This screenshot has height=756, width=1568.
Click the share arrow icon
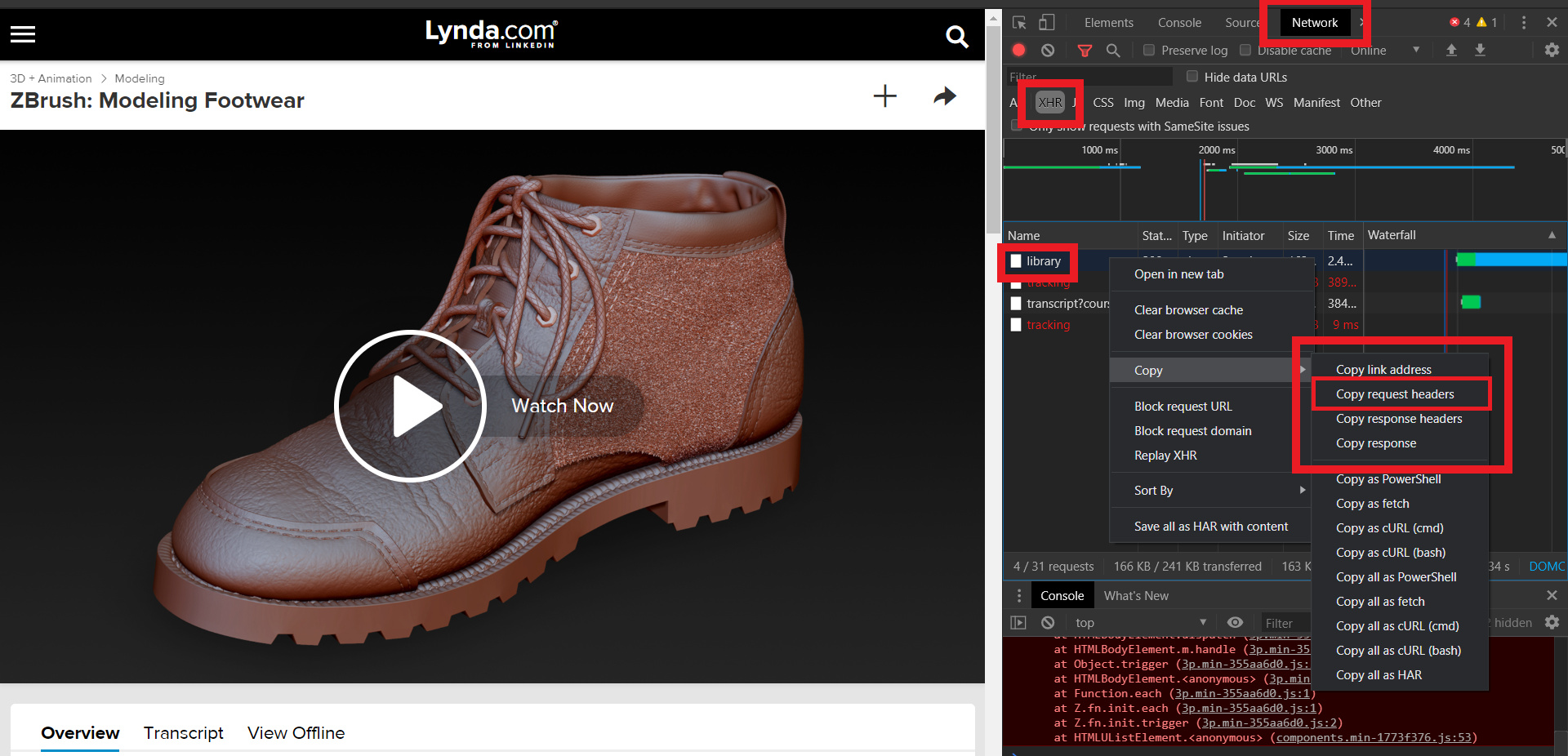[x=945, y=96]
